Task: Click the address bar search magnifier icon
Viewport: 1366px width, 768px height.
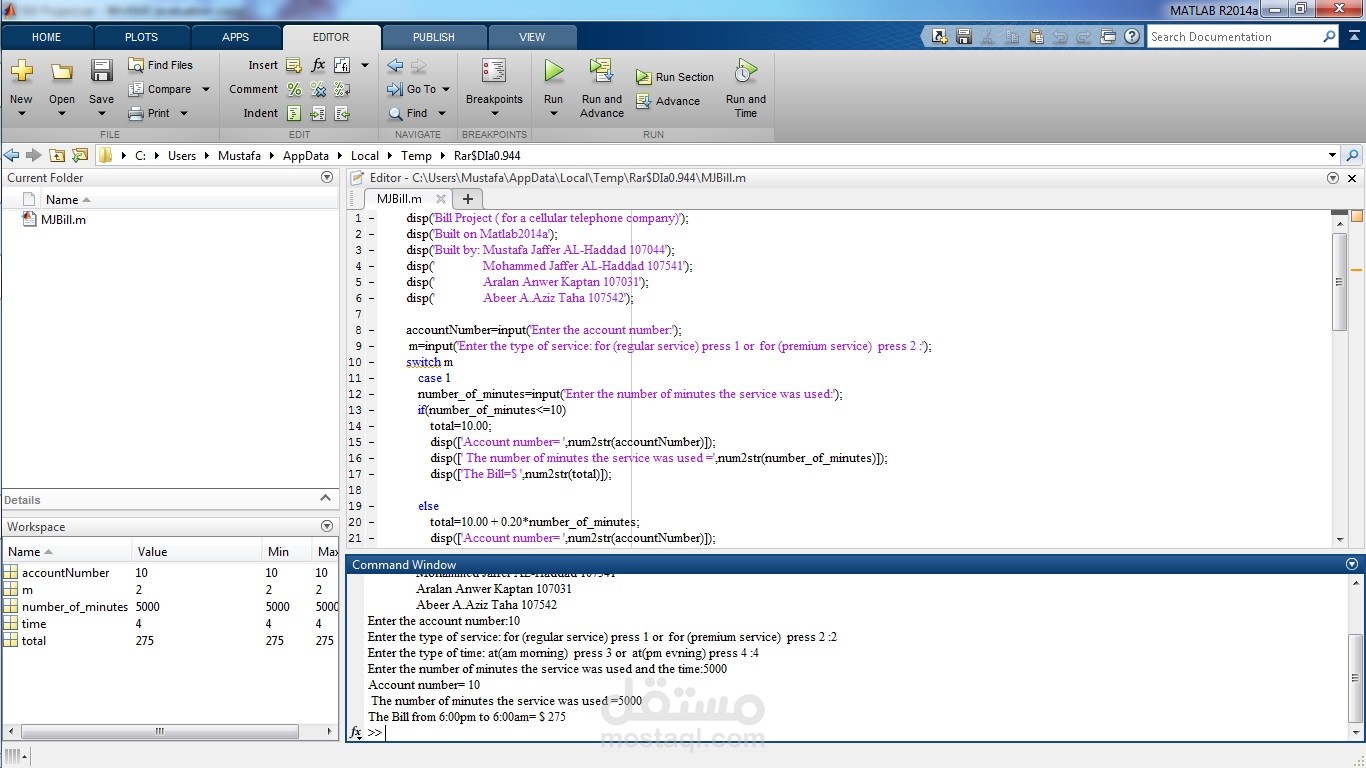Action: pos(1352,155)
